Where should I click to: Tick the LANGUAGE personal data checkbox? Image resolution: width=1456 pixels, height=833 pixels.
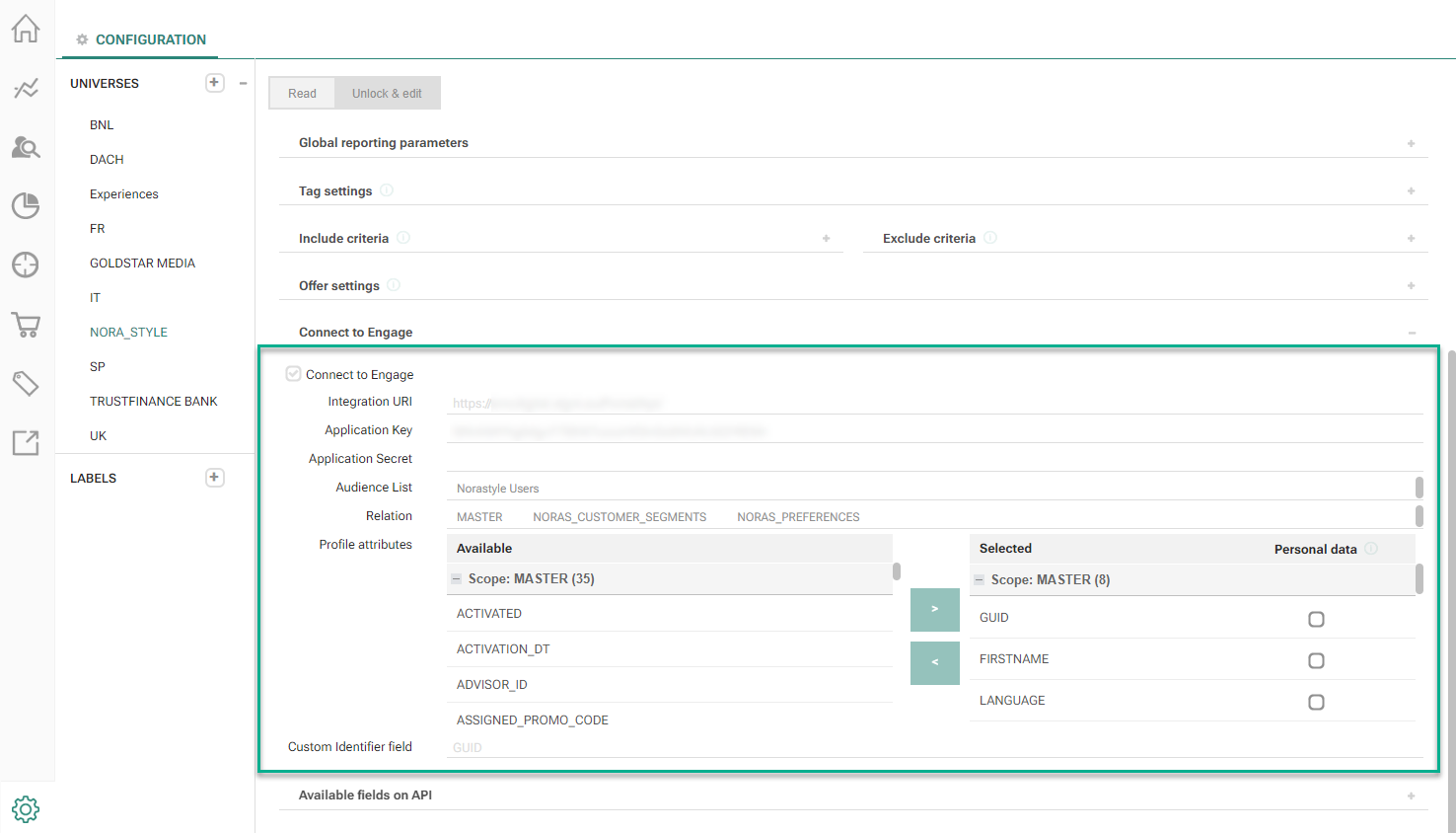1316,702
